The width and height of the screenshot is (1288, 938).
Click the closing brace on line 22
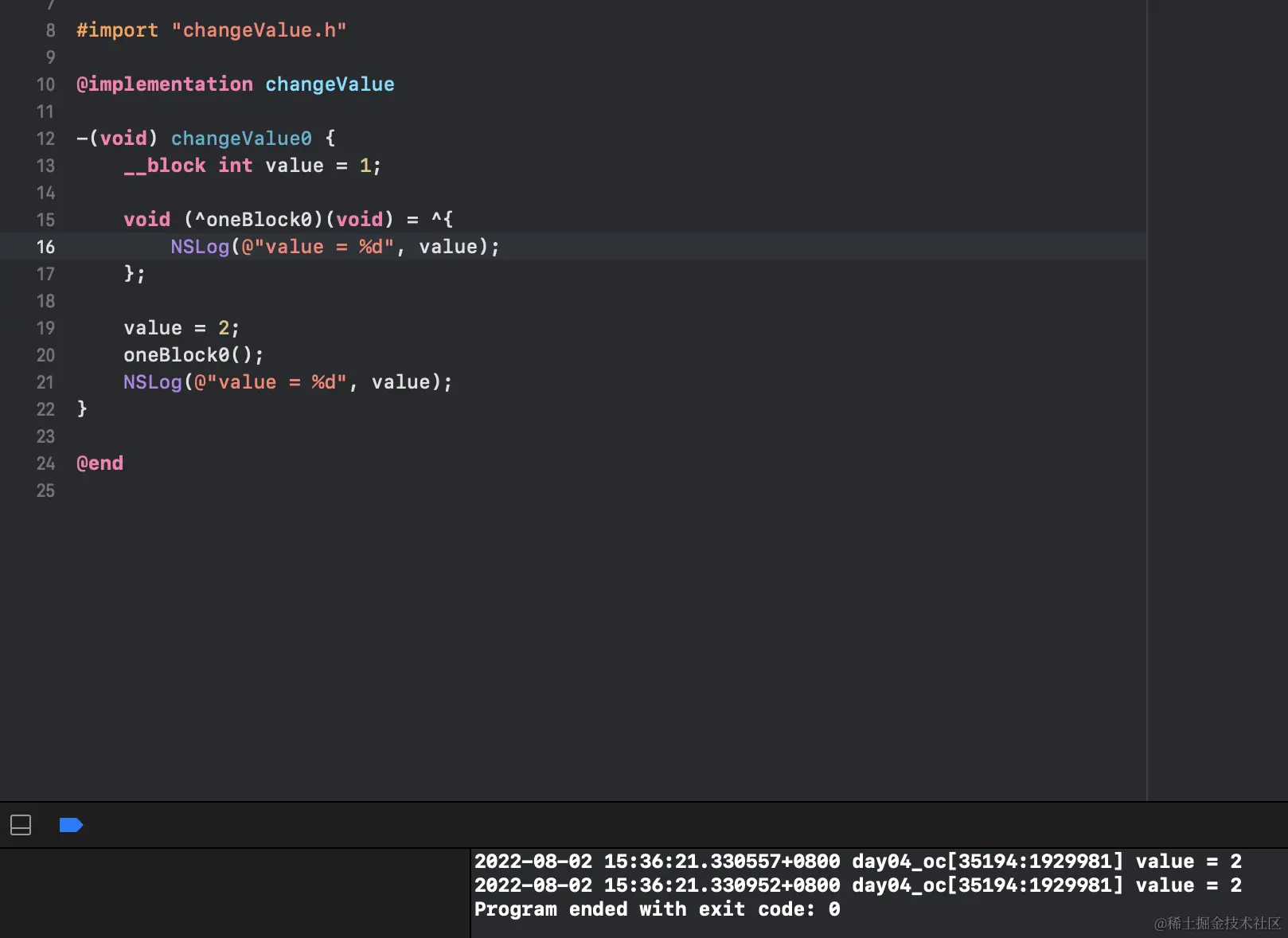[82, 409]
